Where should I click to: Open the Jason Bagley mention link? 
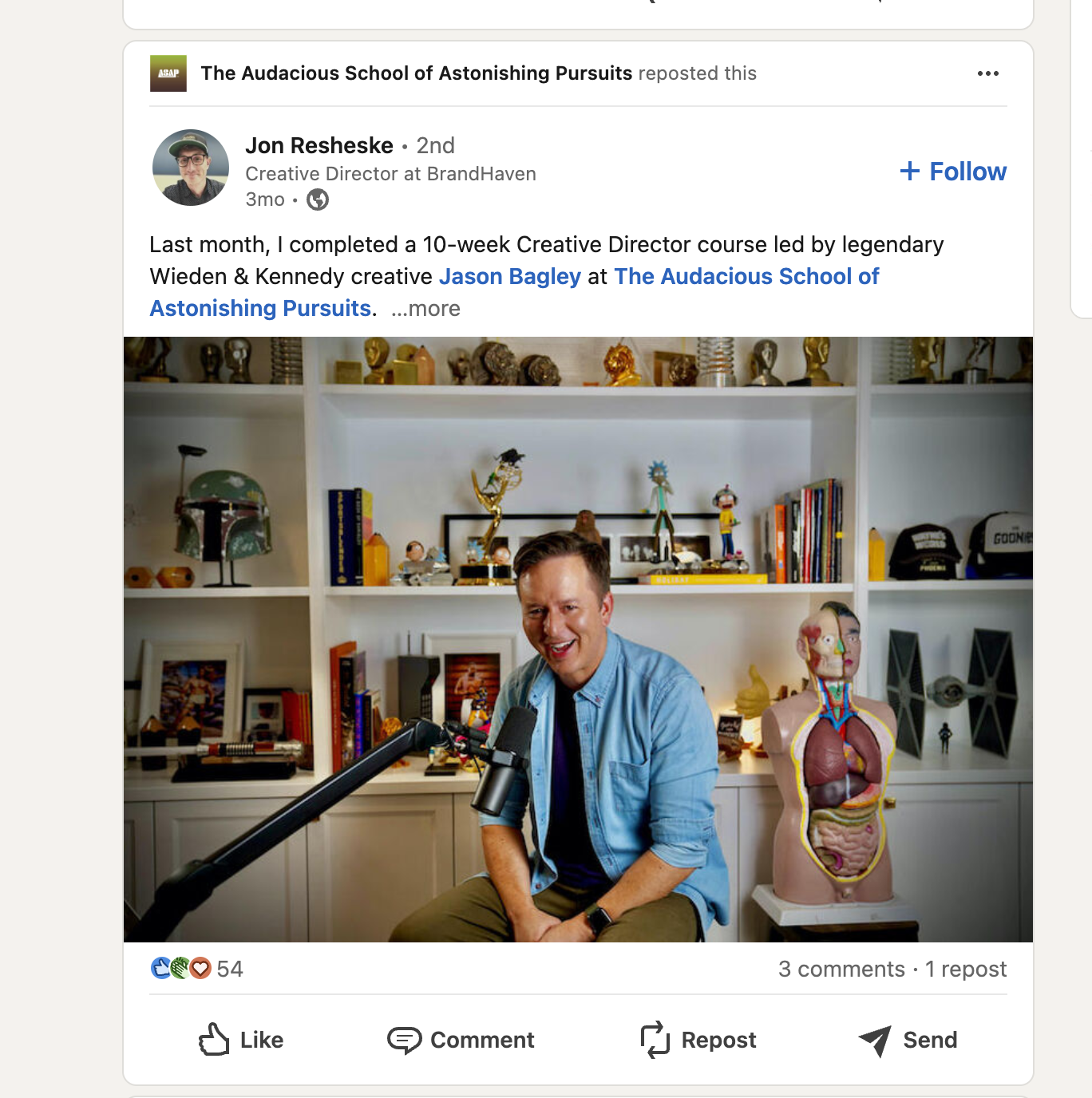pyautogui.click(x=509, y=276)
